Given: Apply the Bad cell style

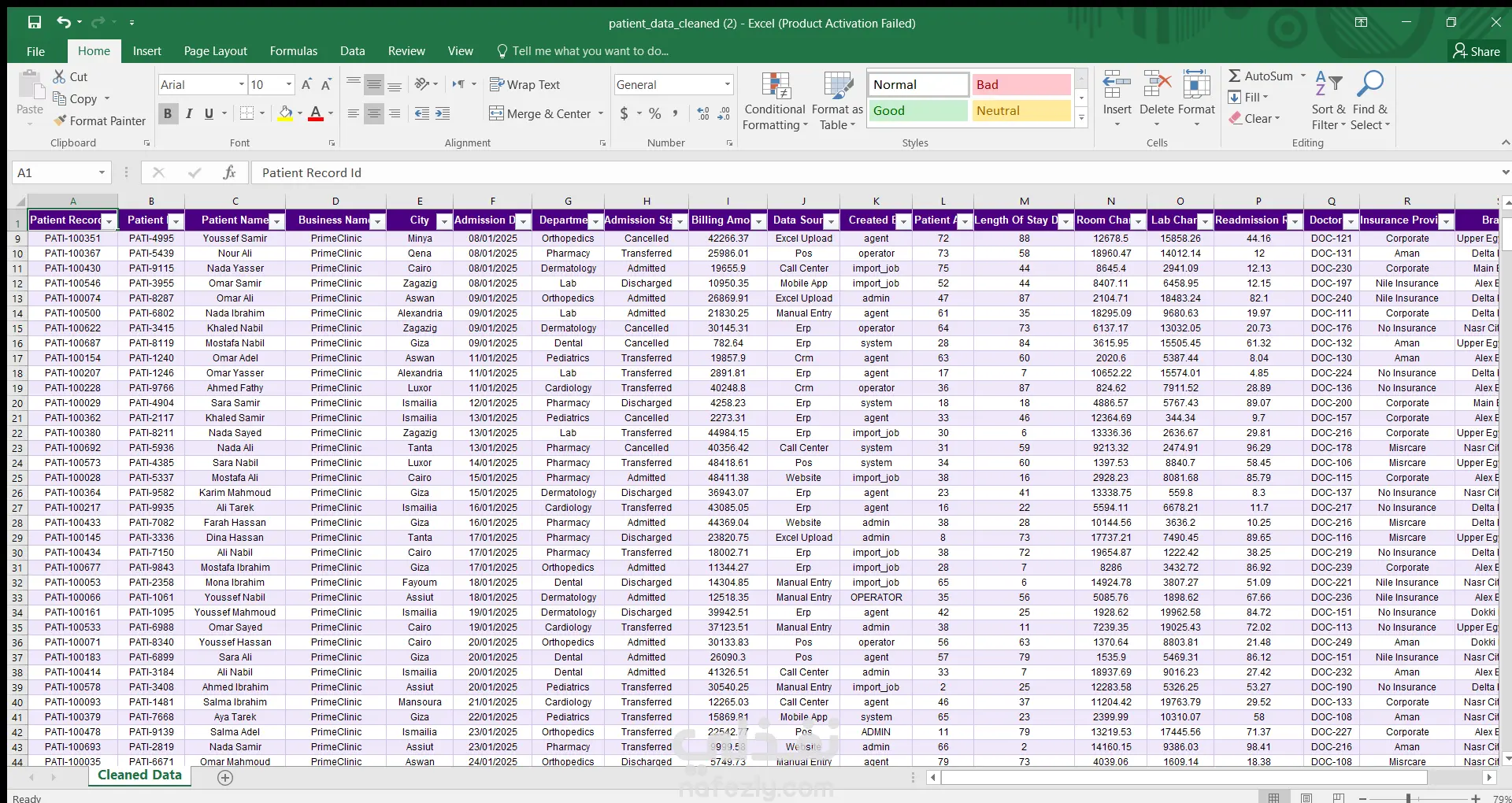Looking at the screenshot, I should click(1021, 84).
